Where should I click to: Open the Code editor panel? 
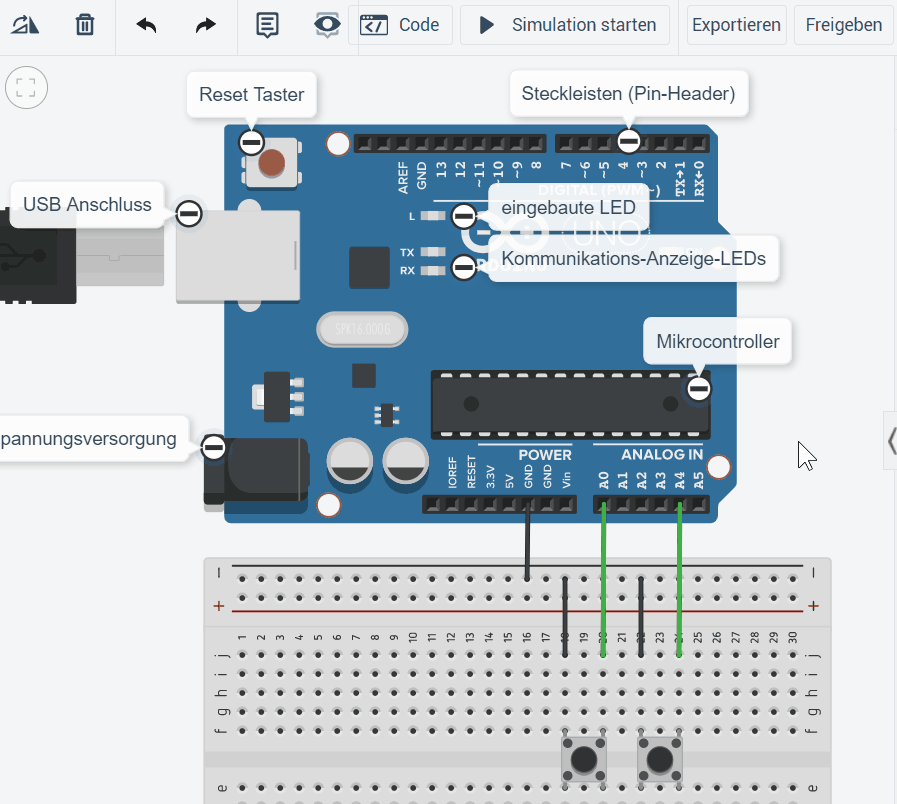(402, 24)
